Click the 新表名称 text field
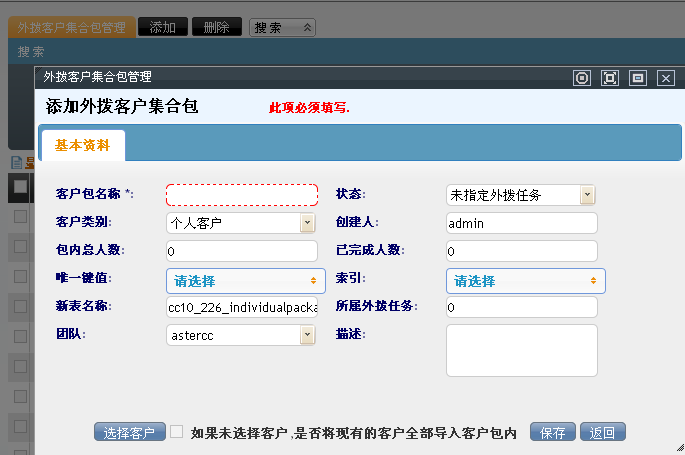 click(241, 307)
